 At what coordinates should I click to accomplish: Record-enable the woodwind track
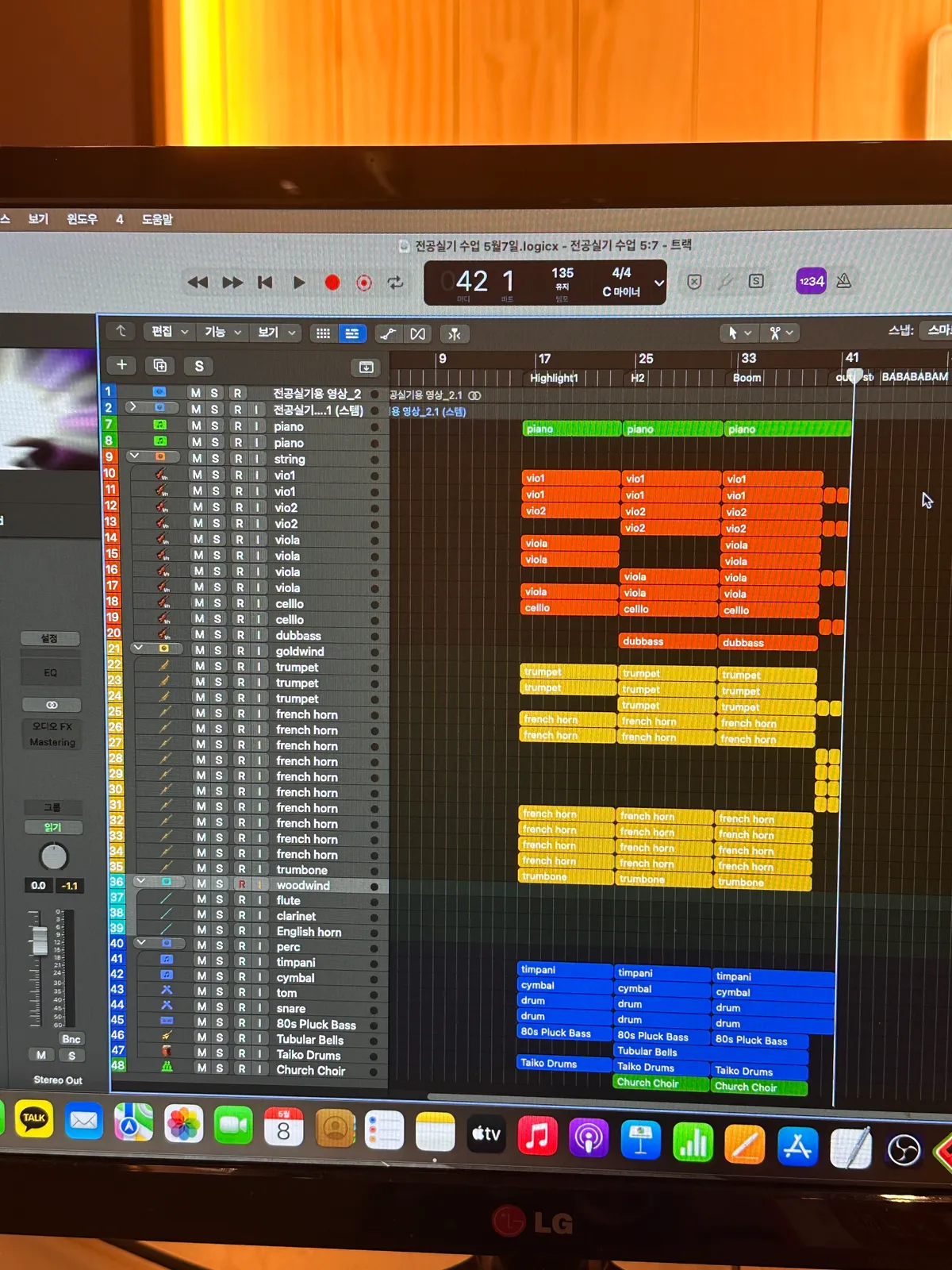pyautogui.click(x=242, y=884)
